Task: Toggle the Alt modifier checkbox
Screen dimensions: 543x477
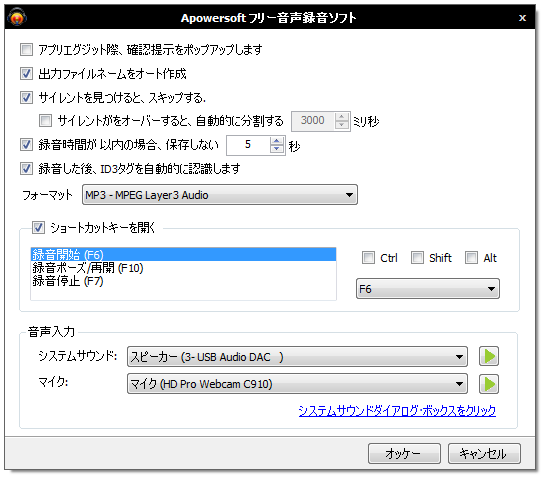Action: pos(471,257)
